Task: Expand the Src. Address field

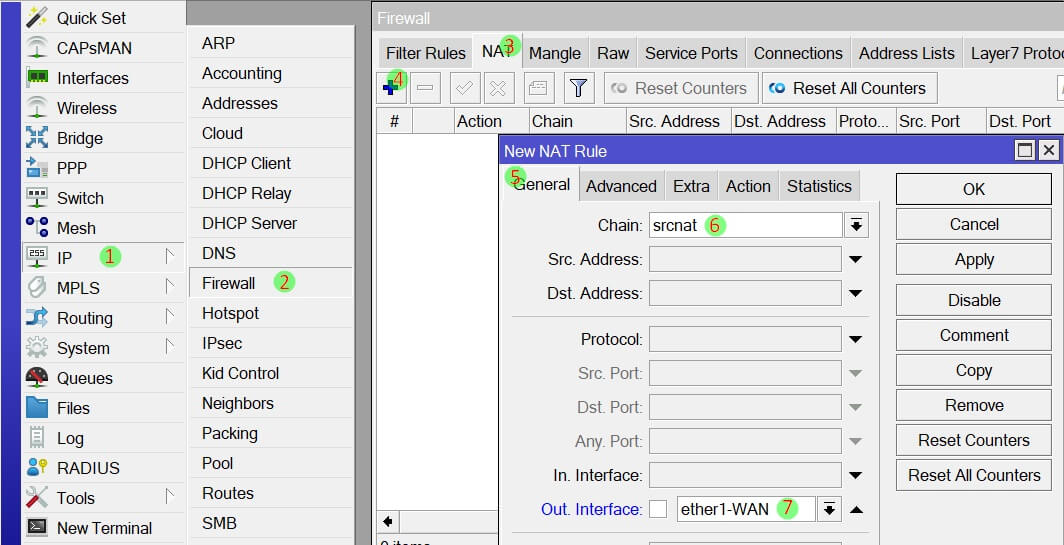Action: [x=856, y=259]
